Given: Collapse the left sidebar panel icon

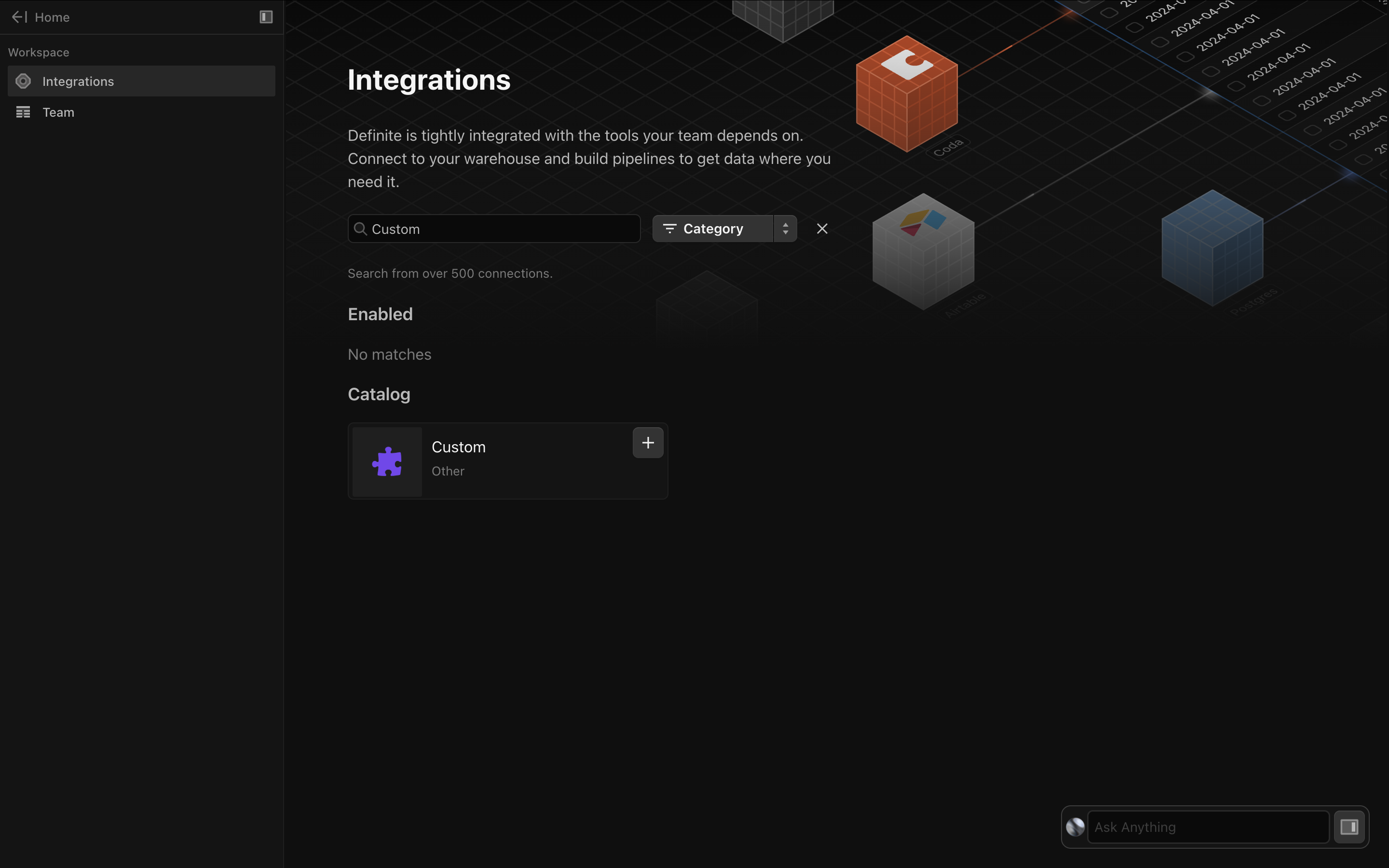Looking at the screenshot, I should [266, 17].
